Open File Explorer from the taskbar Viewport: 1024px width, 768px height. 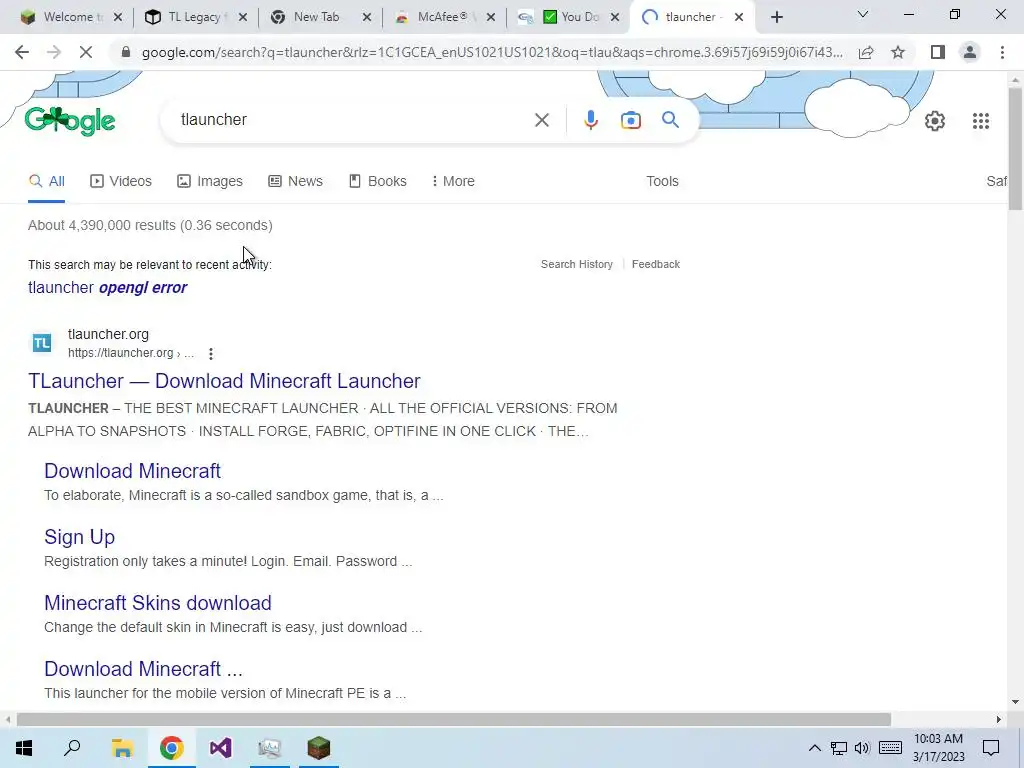[122, 748]
